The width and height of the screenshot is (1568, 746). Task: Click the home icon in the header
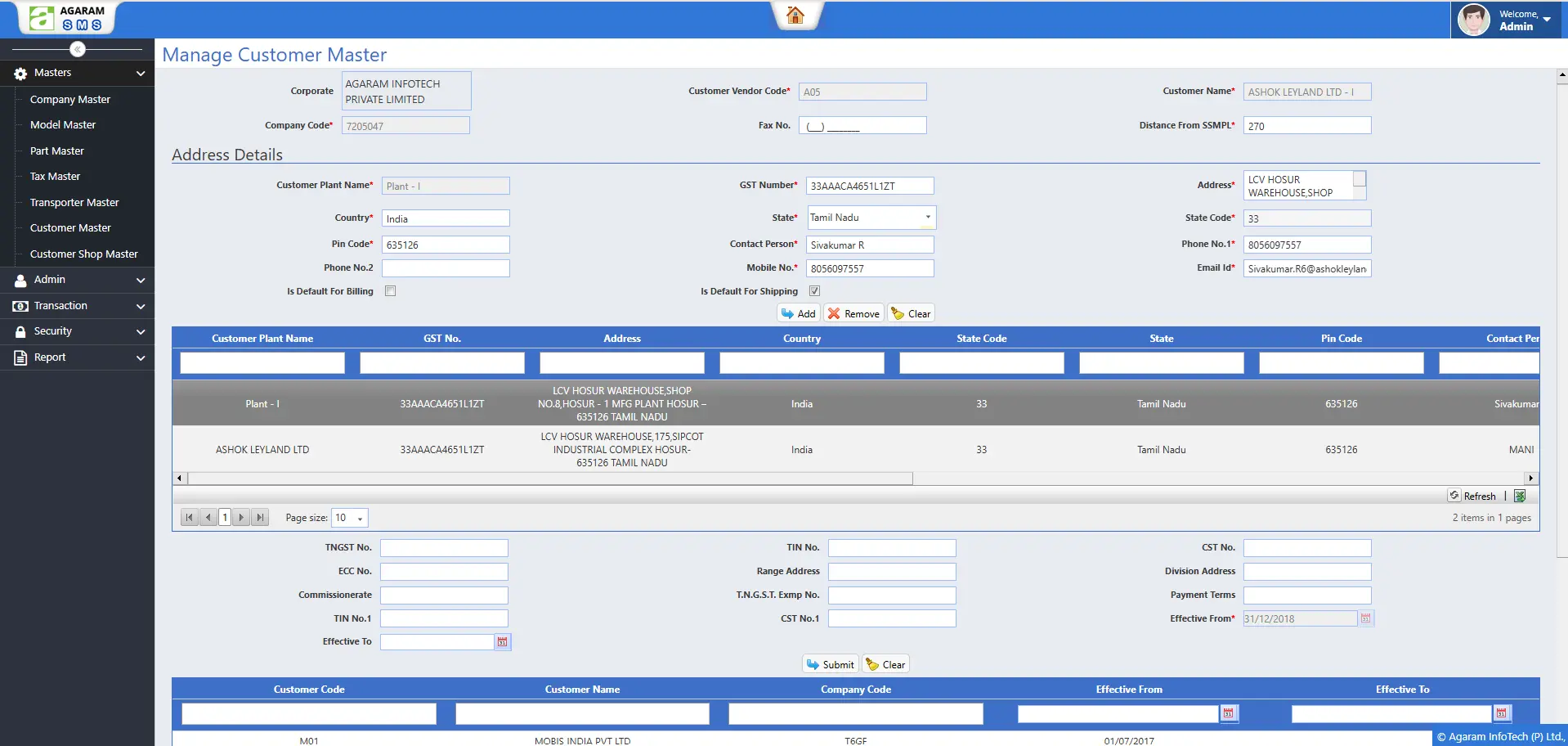796,15
